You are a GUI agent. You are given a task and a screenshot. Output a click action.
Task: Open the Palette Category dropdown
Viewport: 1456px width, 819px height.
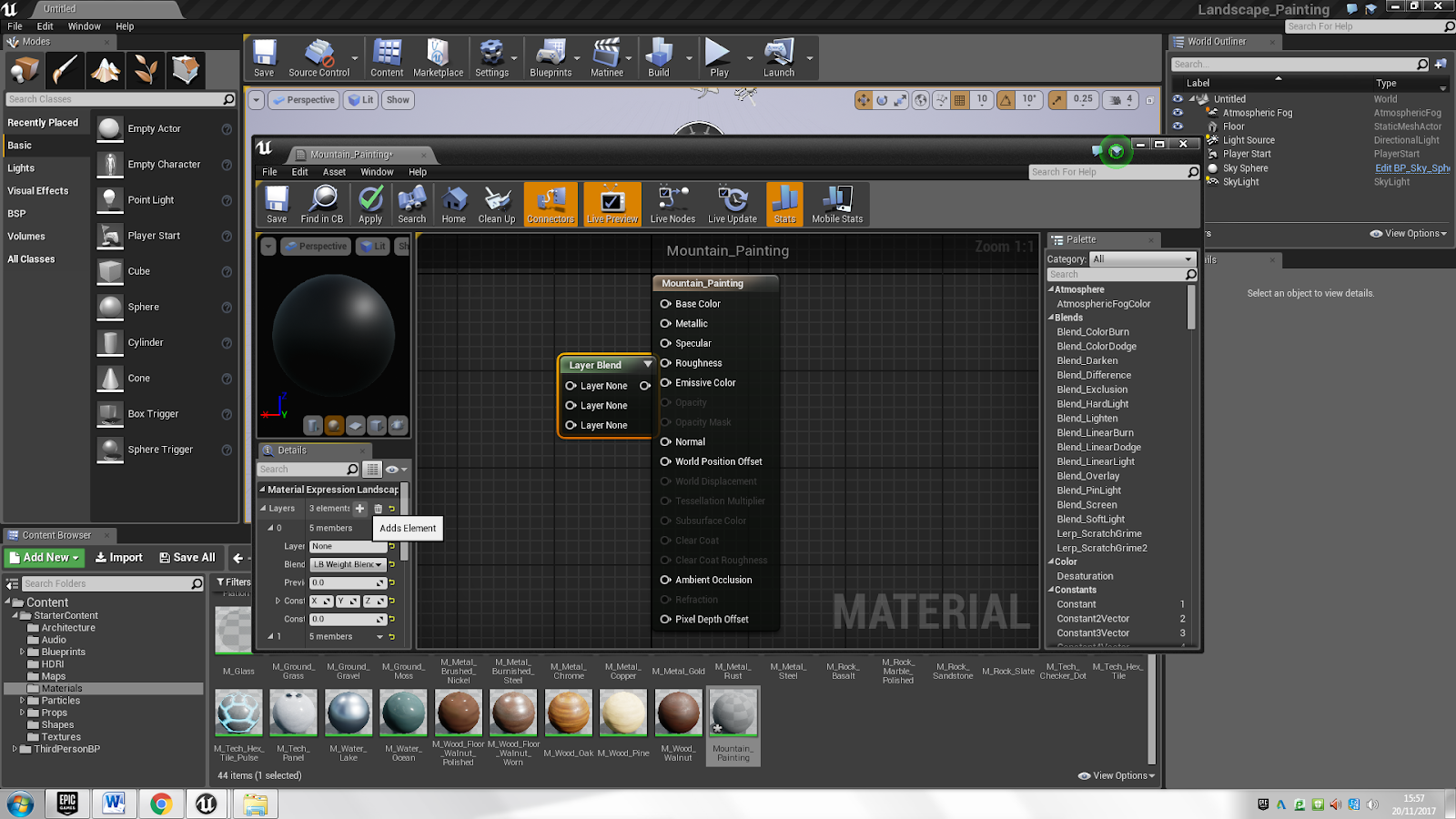point(1142,259)
